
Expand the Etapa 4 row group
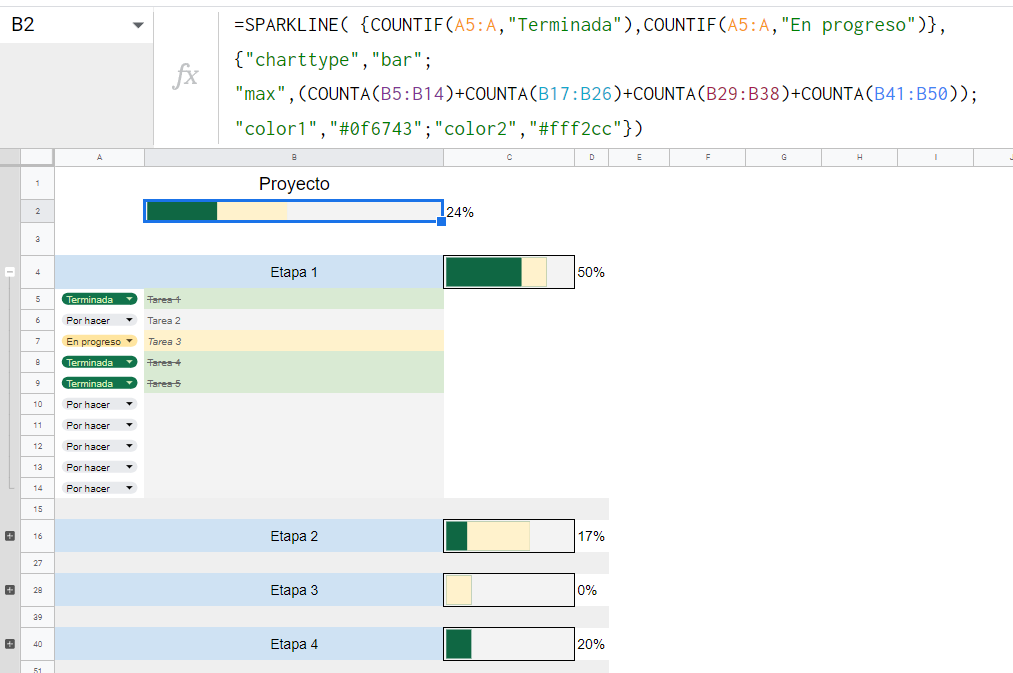pyautogui.click(x=10, y=644)
